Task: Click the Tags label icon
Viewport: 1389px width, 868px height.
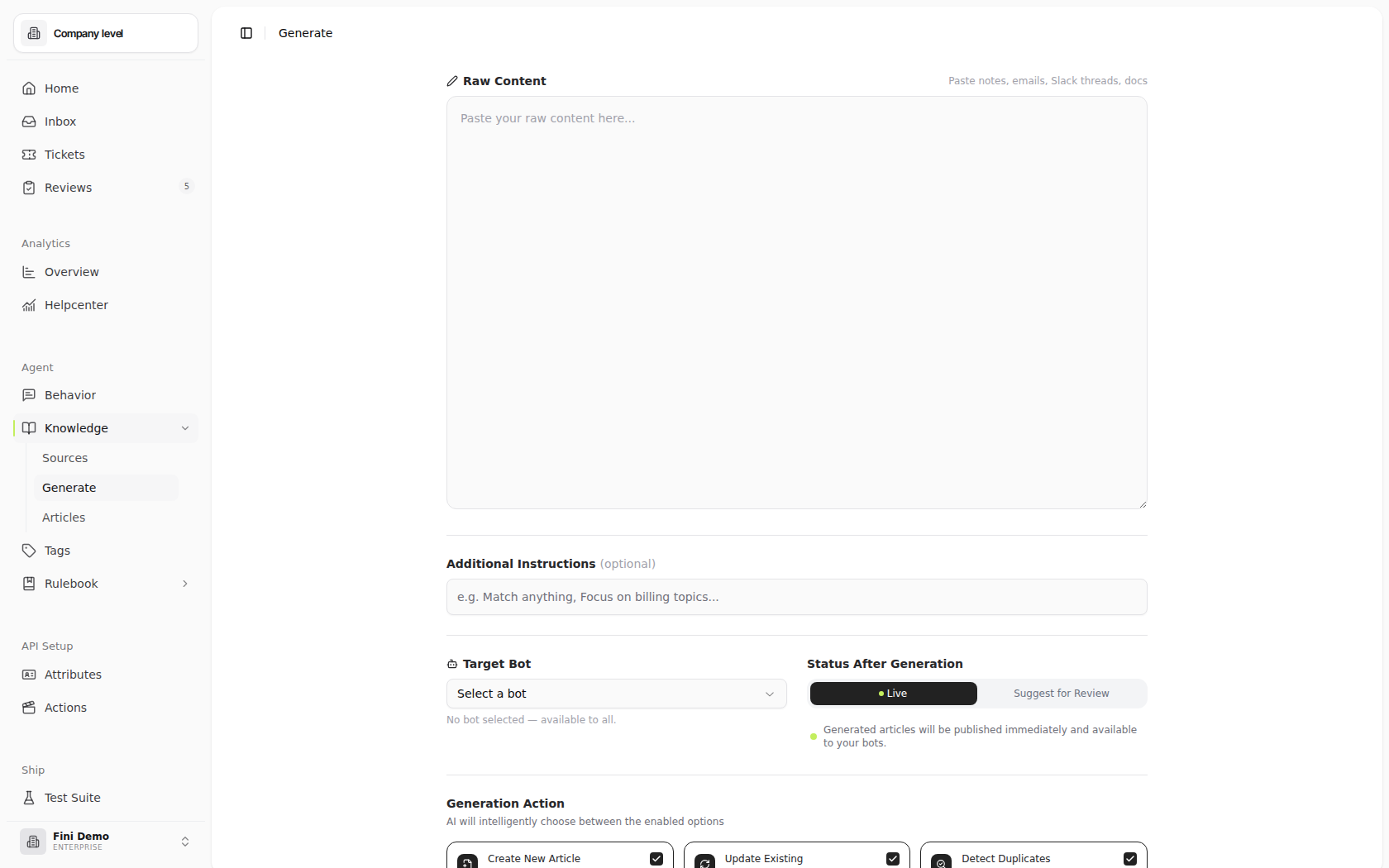Action: click(x=29, y=551)
